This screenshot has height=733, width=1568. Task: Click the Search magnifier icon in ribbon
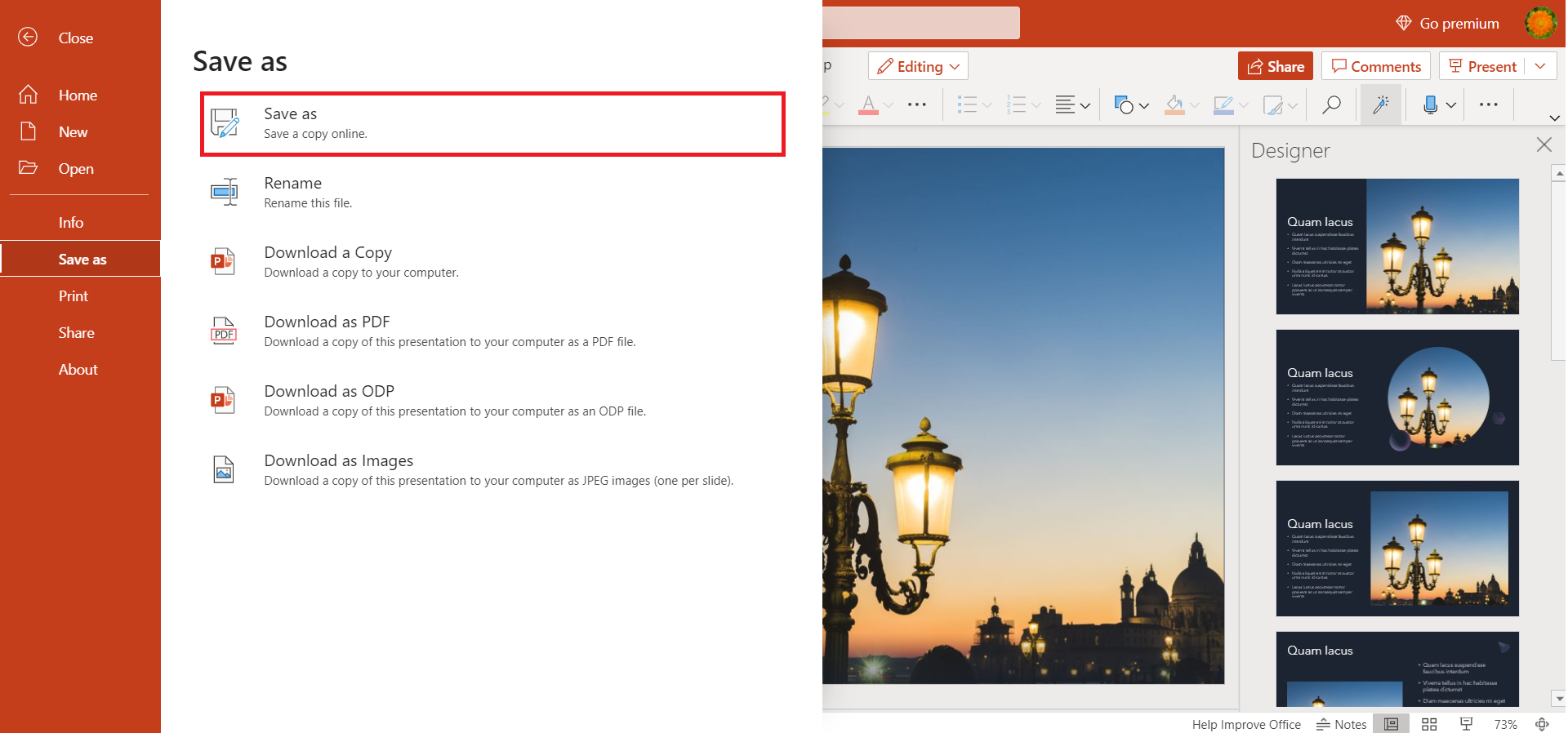(1331, 104)
